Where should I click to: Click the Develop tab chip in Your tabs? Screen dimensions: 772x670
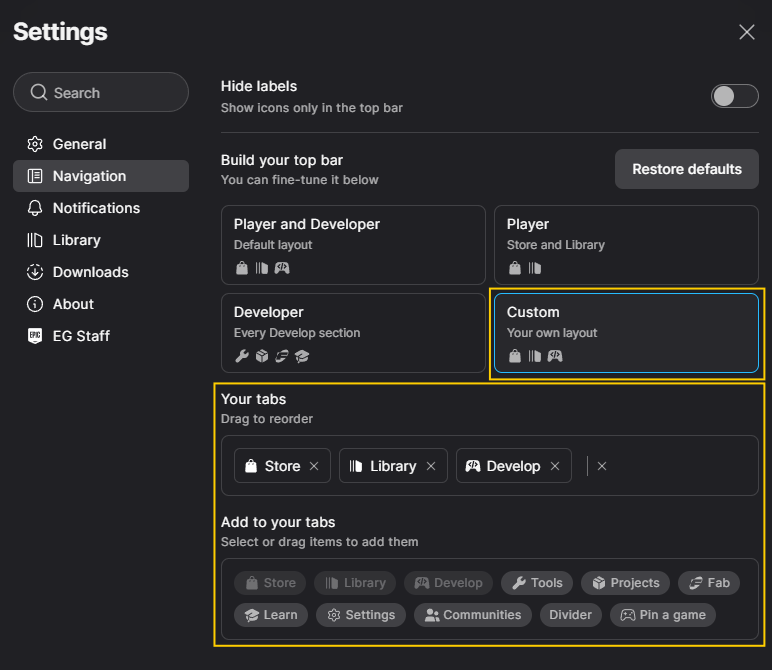click(514, 466)
